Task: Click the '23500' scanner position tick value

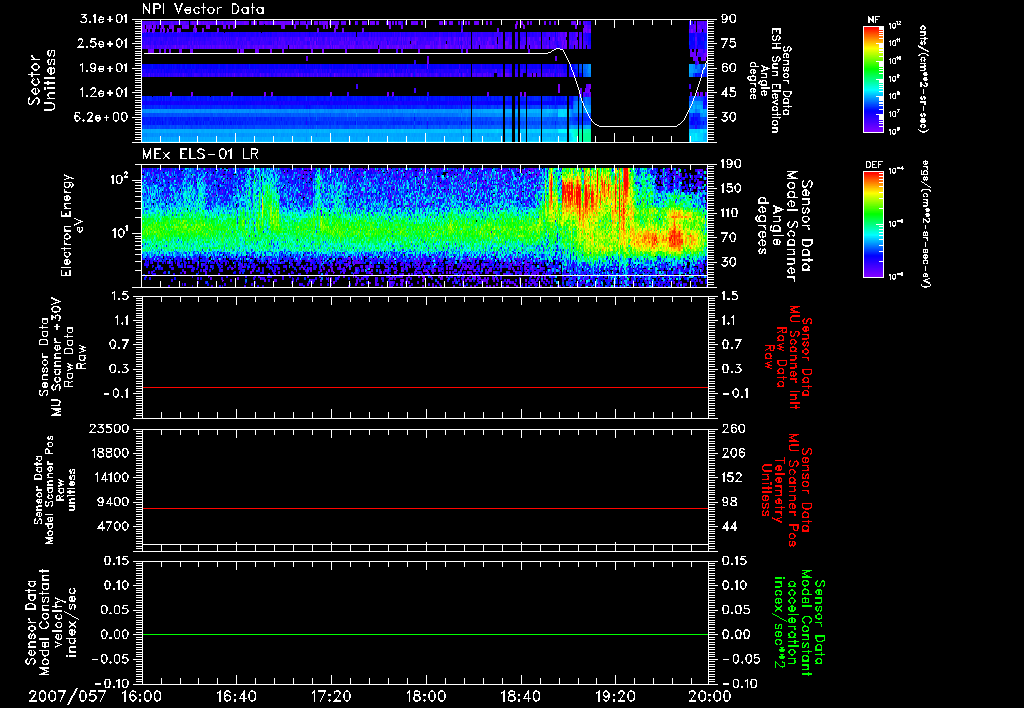Action: 110,429
